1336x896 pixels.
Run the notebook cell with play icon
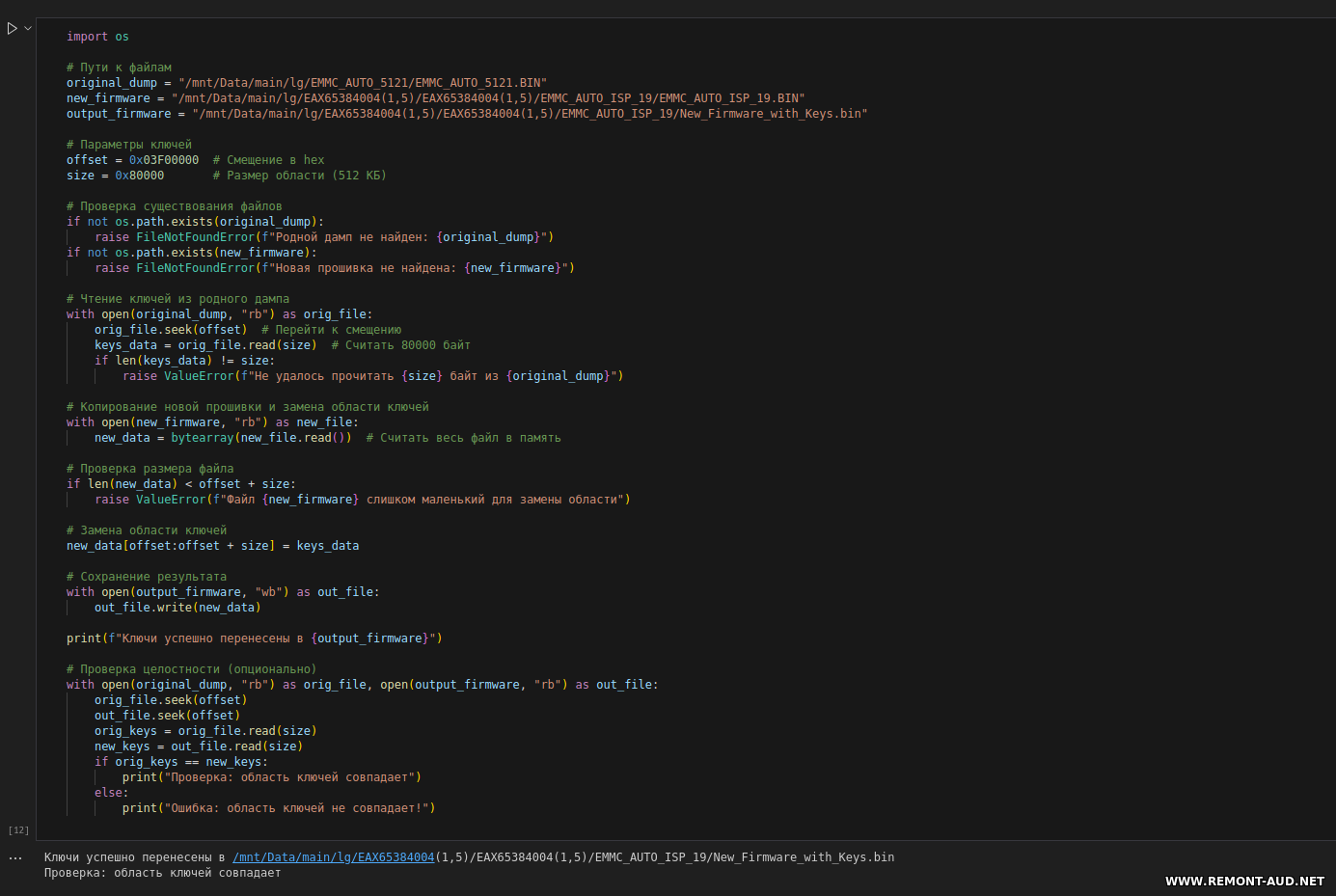(x=13, y=29)
